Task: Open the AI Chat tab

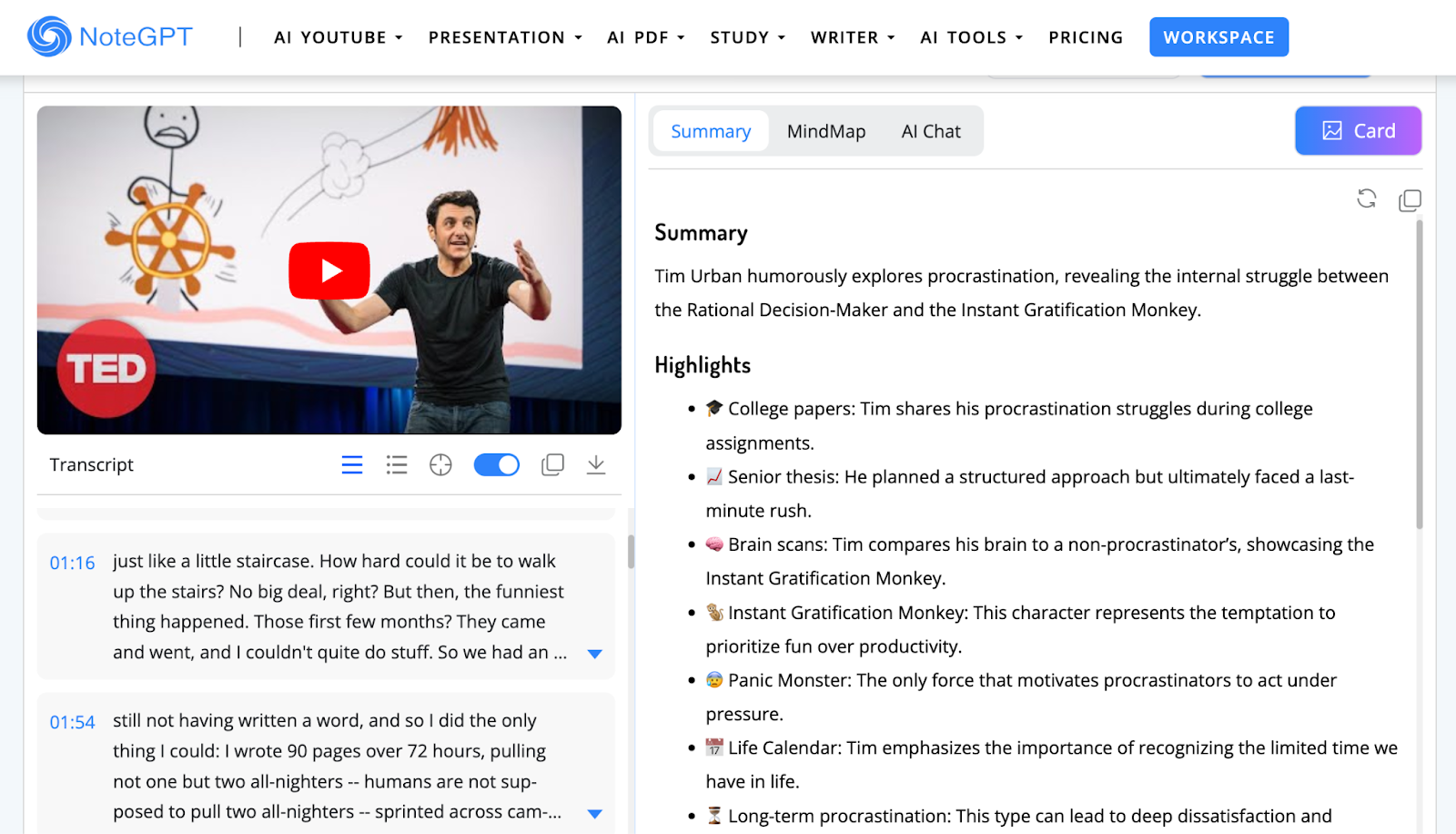Action: coord(931,131)
